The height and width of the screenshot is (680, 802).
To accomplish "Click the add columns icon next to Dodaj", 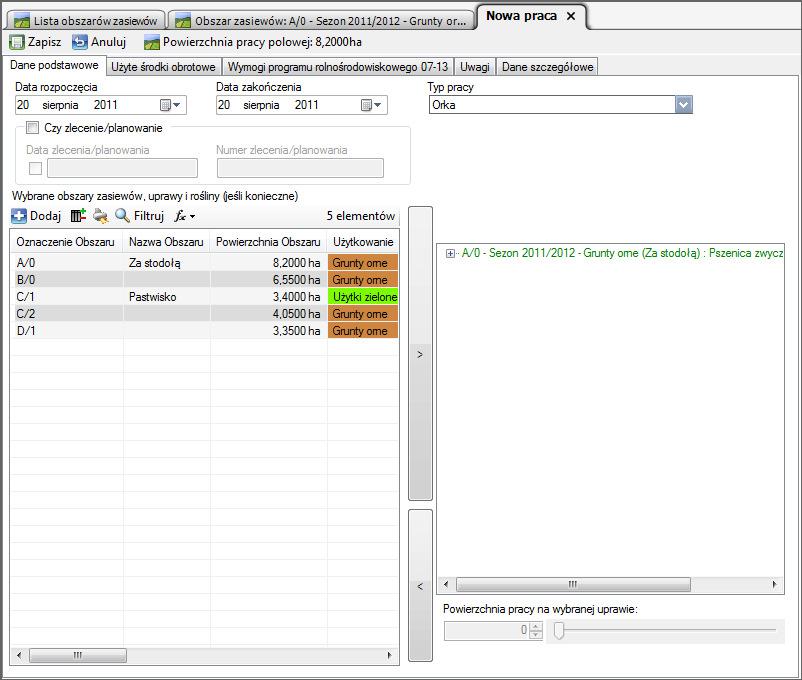I will tap(78, 216).
